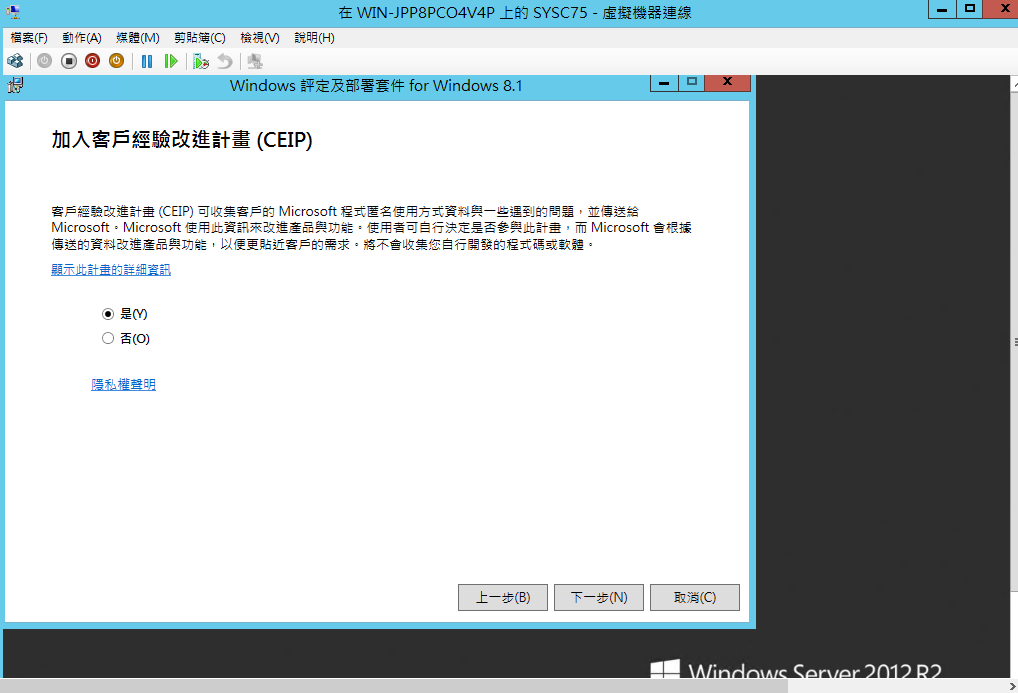Open the 隱私權聲明 link

pos(123,384)
